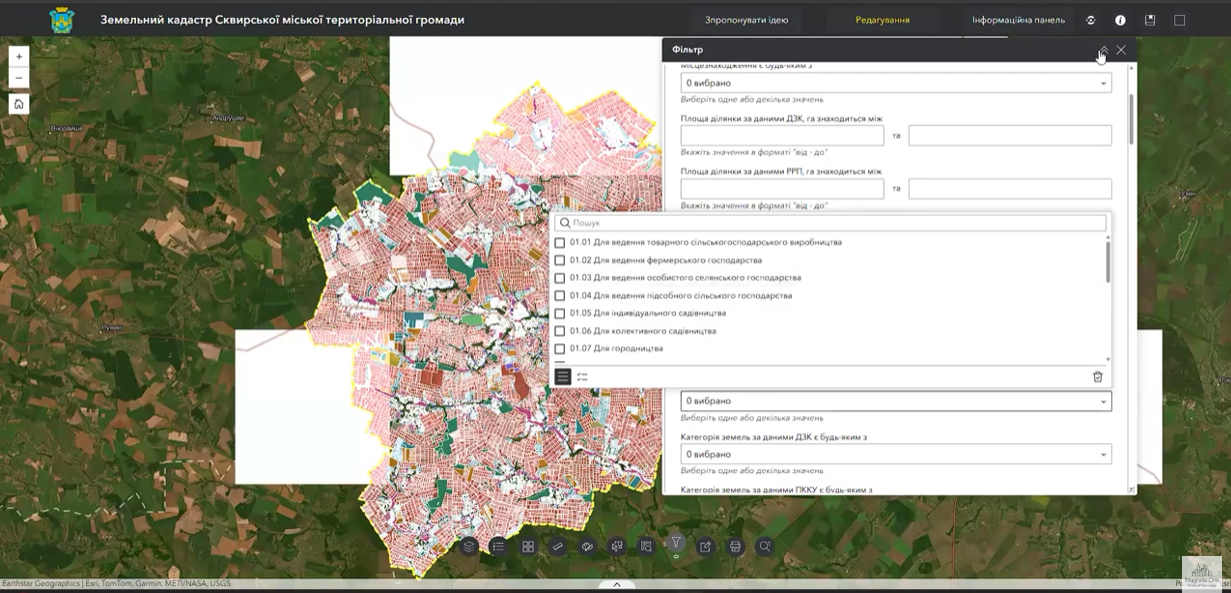Click Зпропонувати ідею button
1231x593 pixels.
[746, 20]
